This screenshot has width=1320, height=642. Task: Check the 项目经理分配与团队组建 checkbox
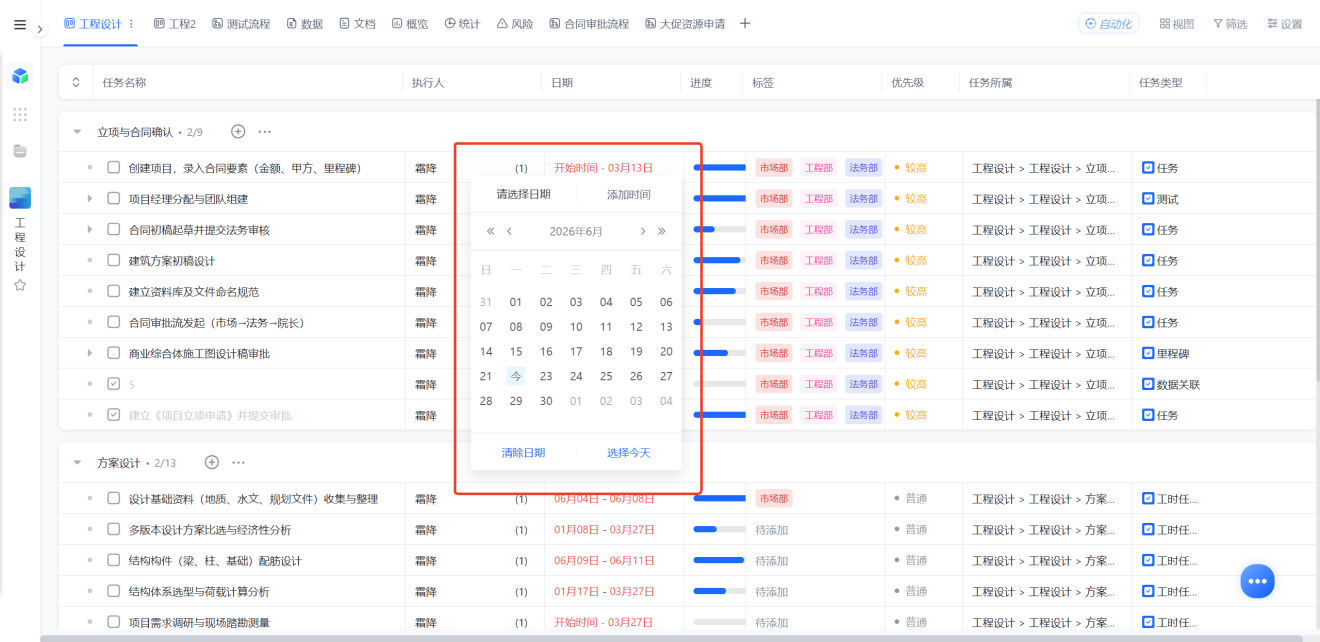[x=114, y=199]
